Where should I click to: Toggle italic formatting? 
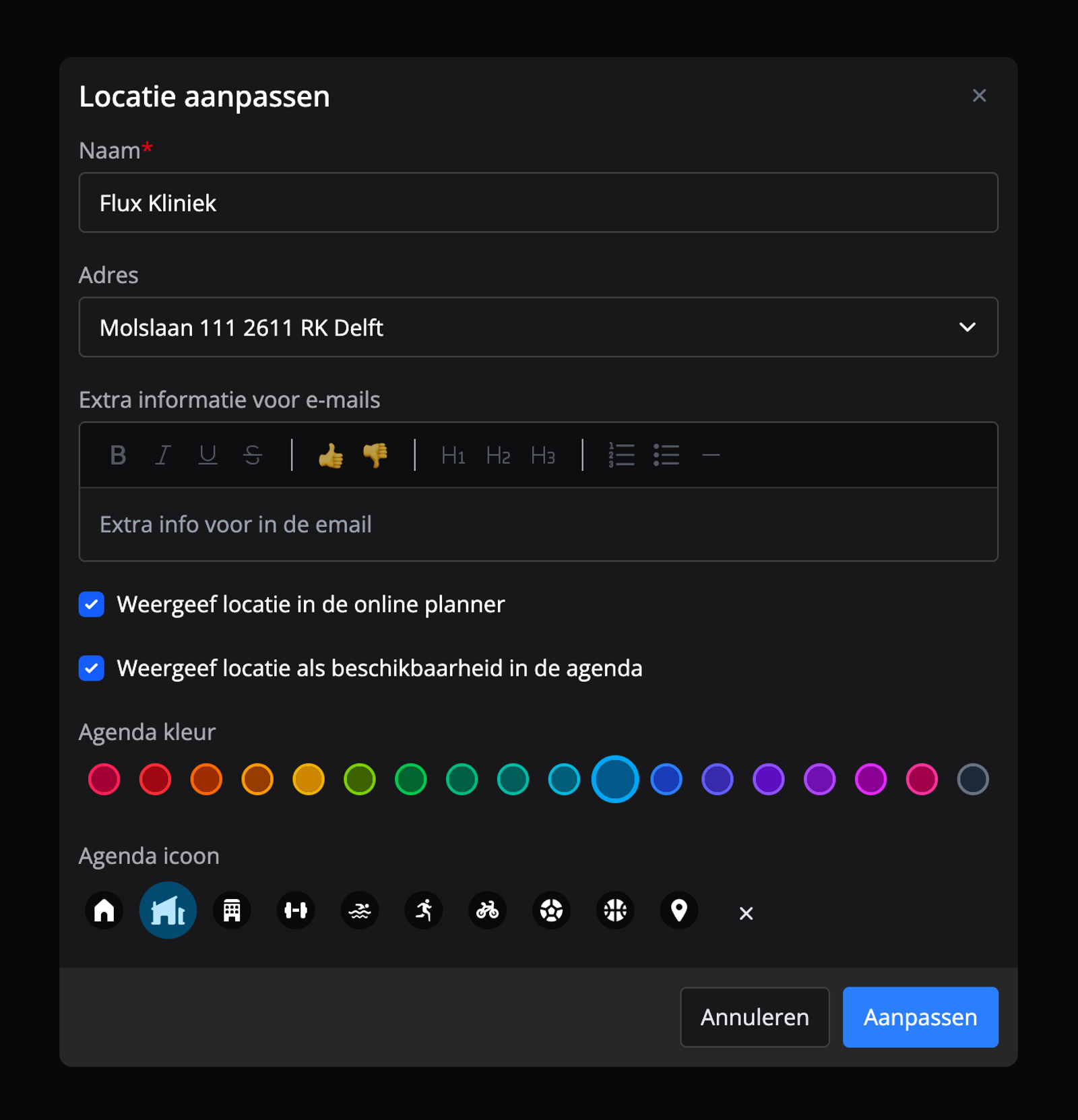(162, 456)
